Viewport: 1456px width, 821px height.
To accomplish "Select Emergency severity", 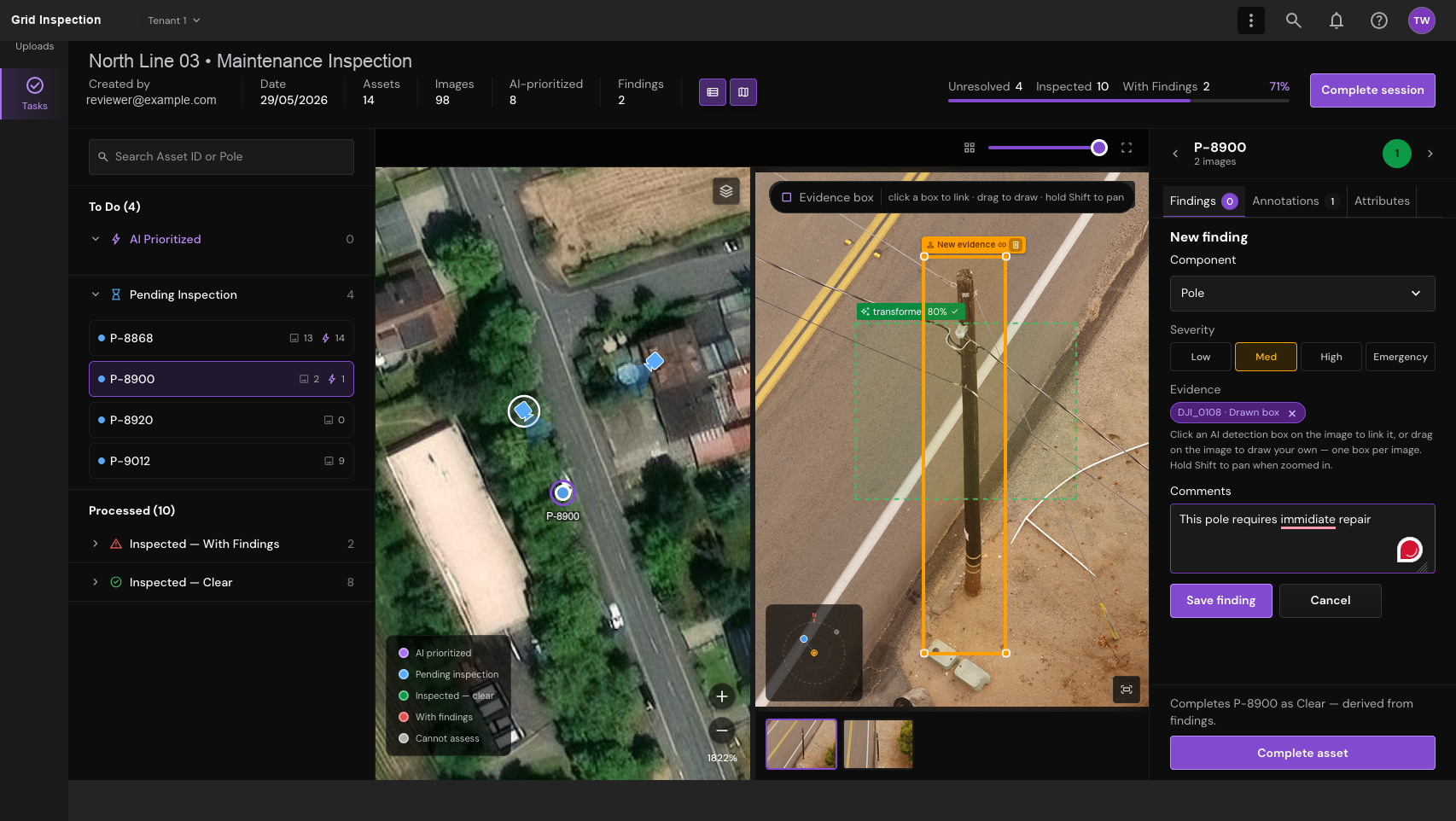I will click(1400, 357).
